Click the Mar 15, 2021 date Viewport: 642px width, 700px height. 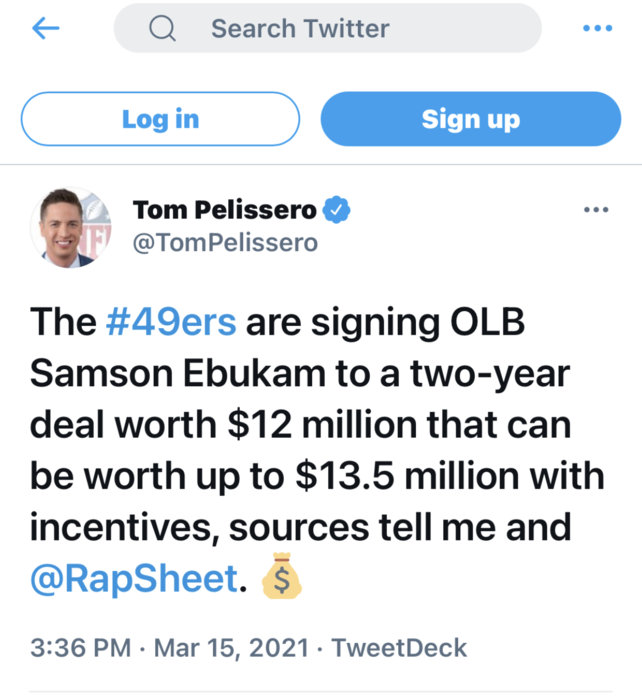(x=231, y=648)
